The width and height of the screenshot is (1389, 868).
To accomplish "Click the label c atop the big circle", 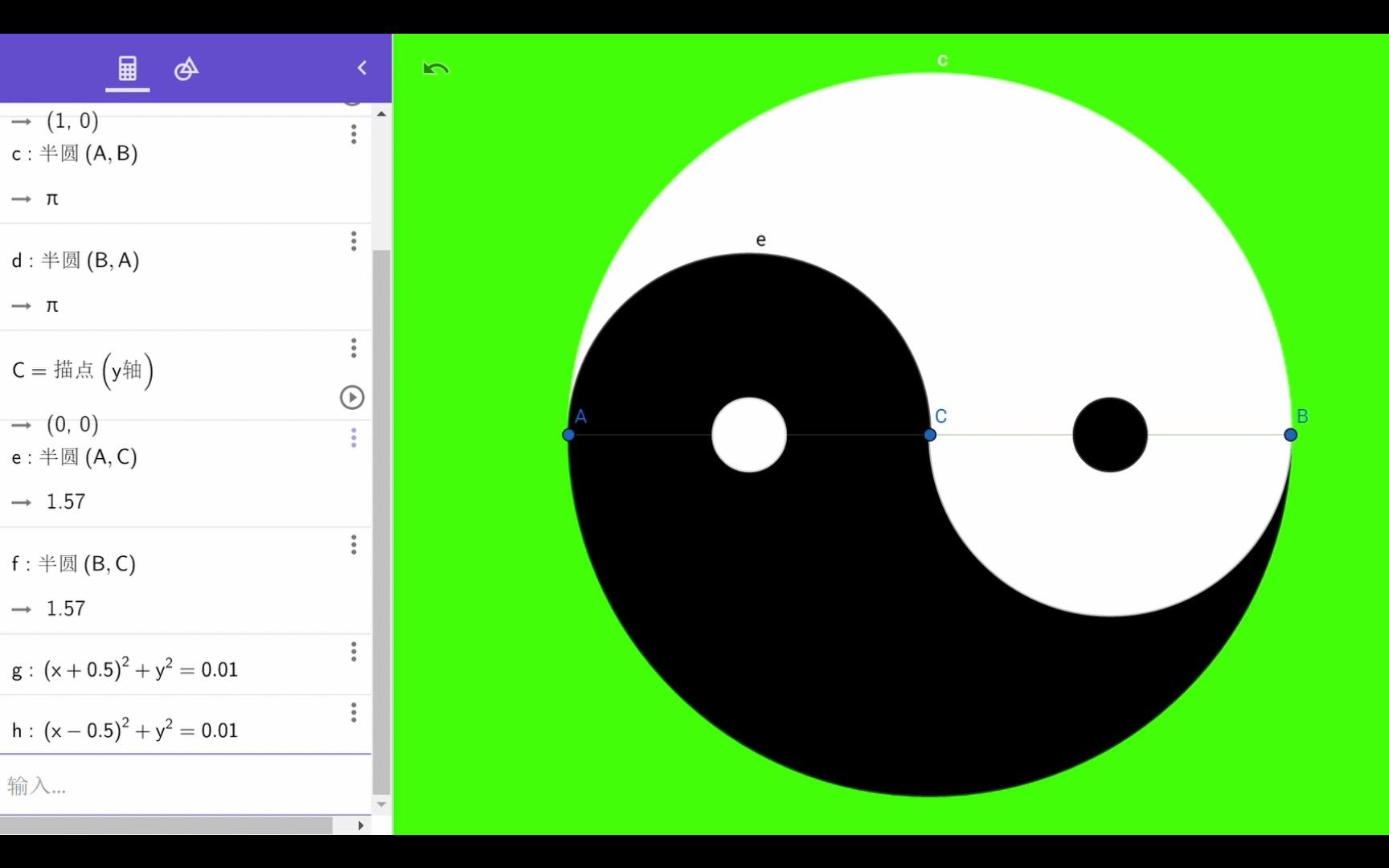I will point(943,60).
